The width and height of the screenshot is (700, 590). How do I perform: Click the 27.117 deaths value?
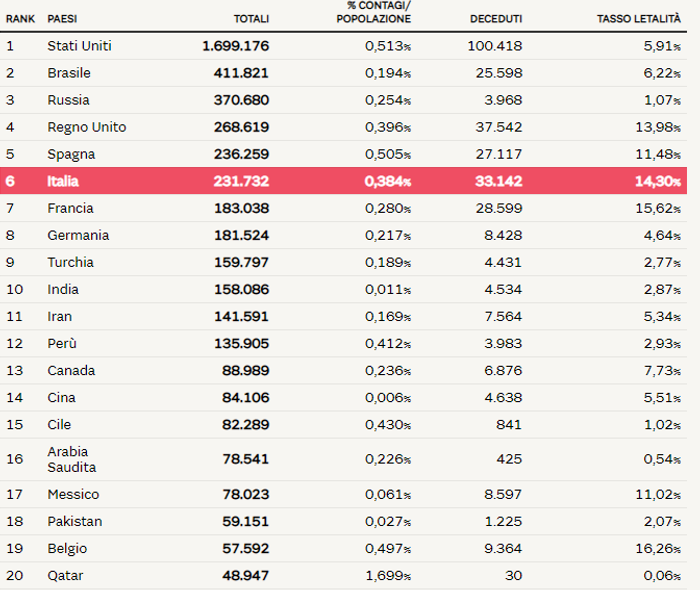coord(499,154)
